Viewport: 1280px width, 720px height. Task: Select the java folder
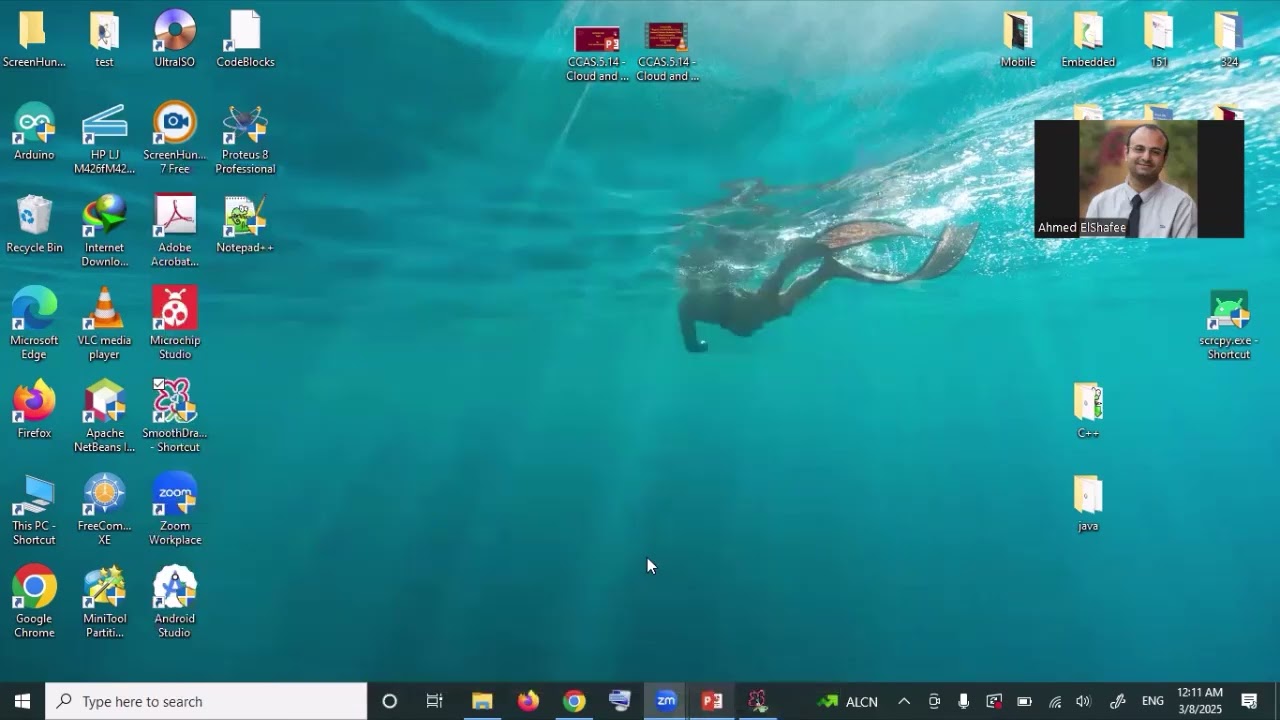click(x=1088, y=503)
